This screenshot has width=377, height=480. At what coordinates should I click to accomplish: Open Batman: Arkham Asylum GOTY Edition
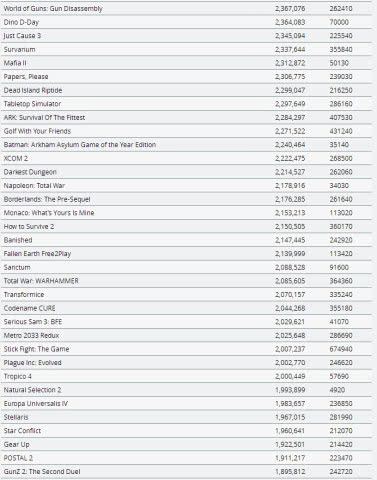click(x=80, y=145)
